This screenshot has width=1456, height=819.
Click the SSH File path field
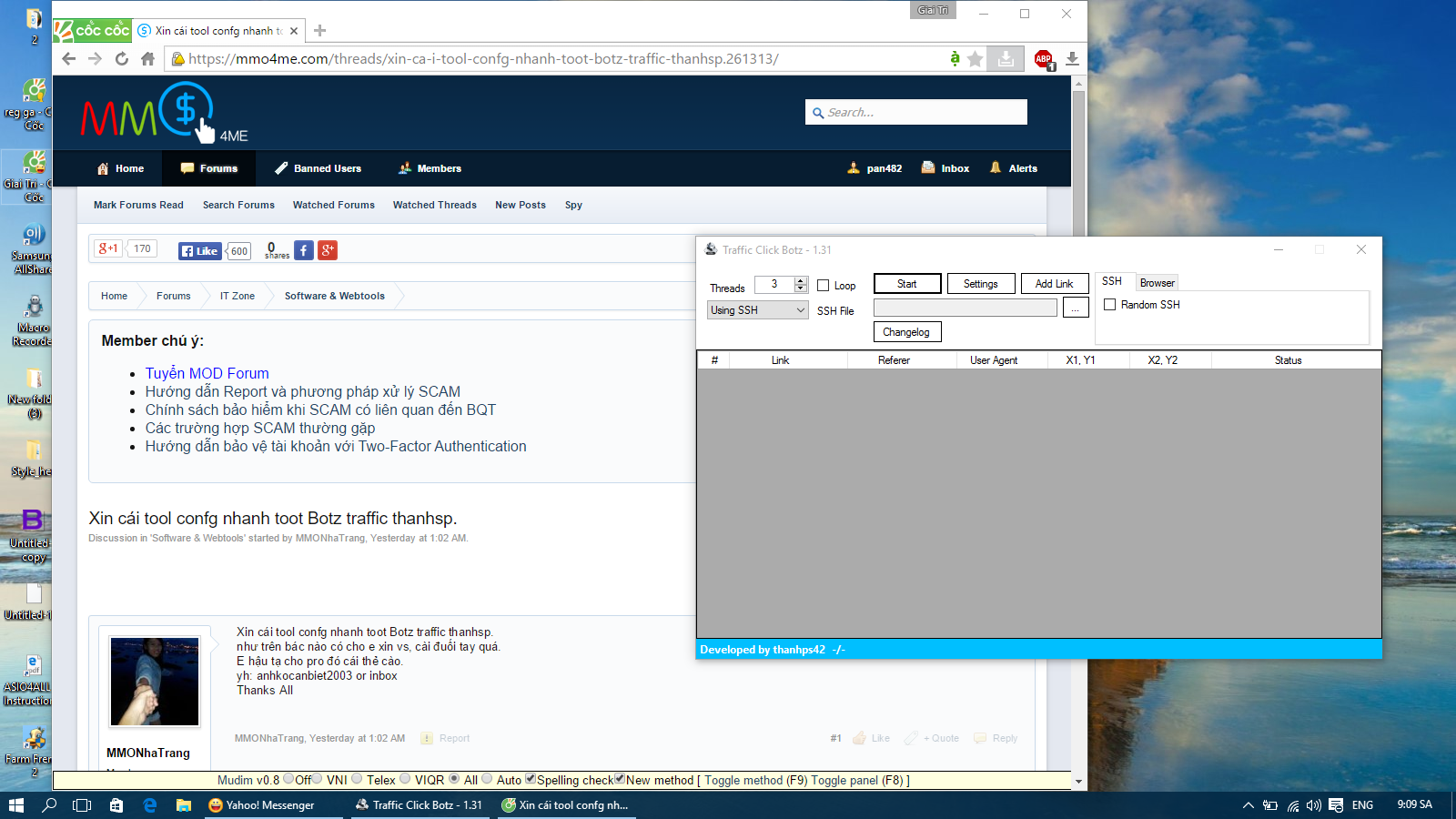(966, 308)
